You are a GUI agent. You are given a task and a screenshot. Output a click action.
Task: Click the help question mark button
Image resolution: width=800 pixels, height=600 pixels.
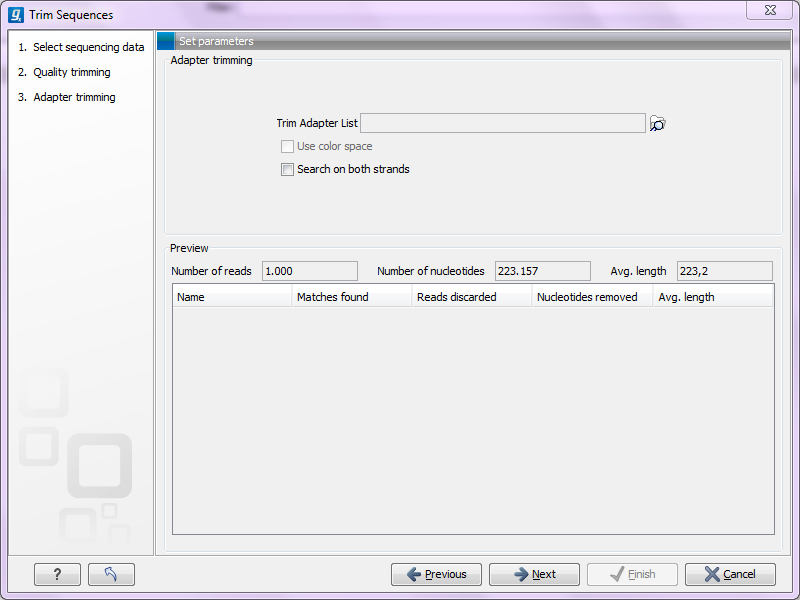pyautogui.click(x=57, y=574)
